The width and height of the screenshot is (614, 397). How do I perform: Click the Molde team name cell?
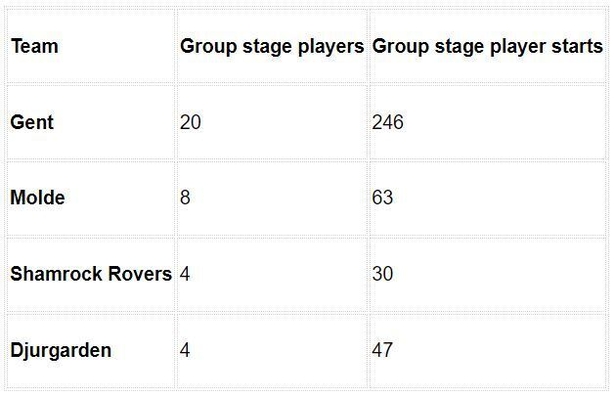[x=38, y=197]
